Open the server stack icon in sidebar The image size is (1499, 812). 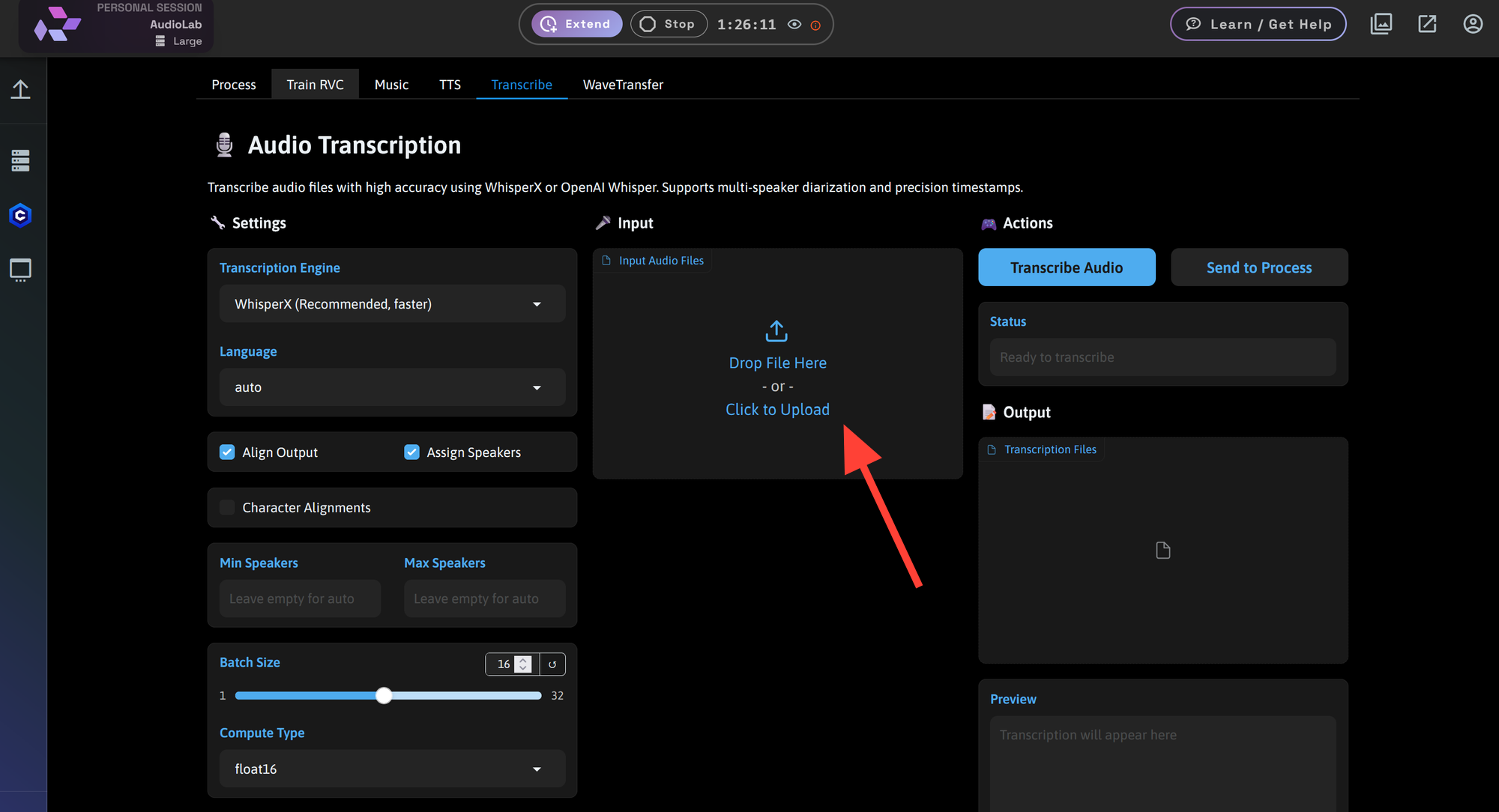point(20,160)
